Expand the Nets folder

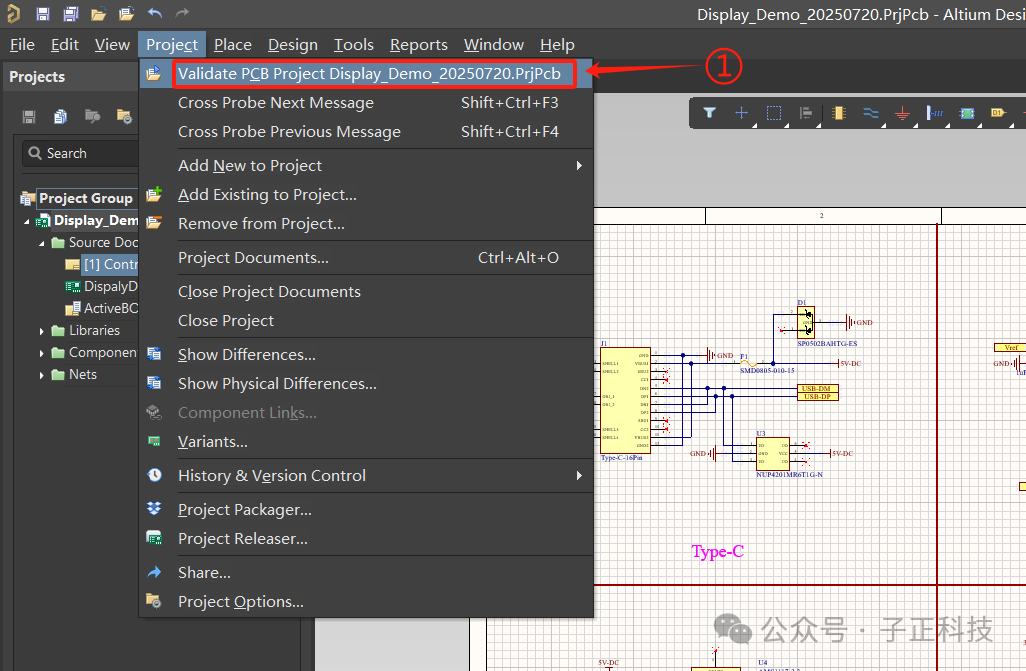tap(42, 375)
